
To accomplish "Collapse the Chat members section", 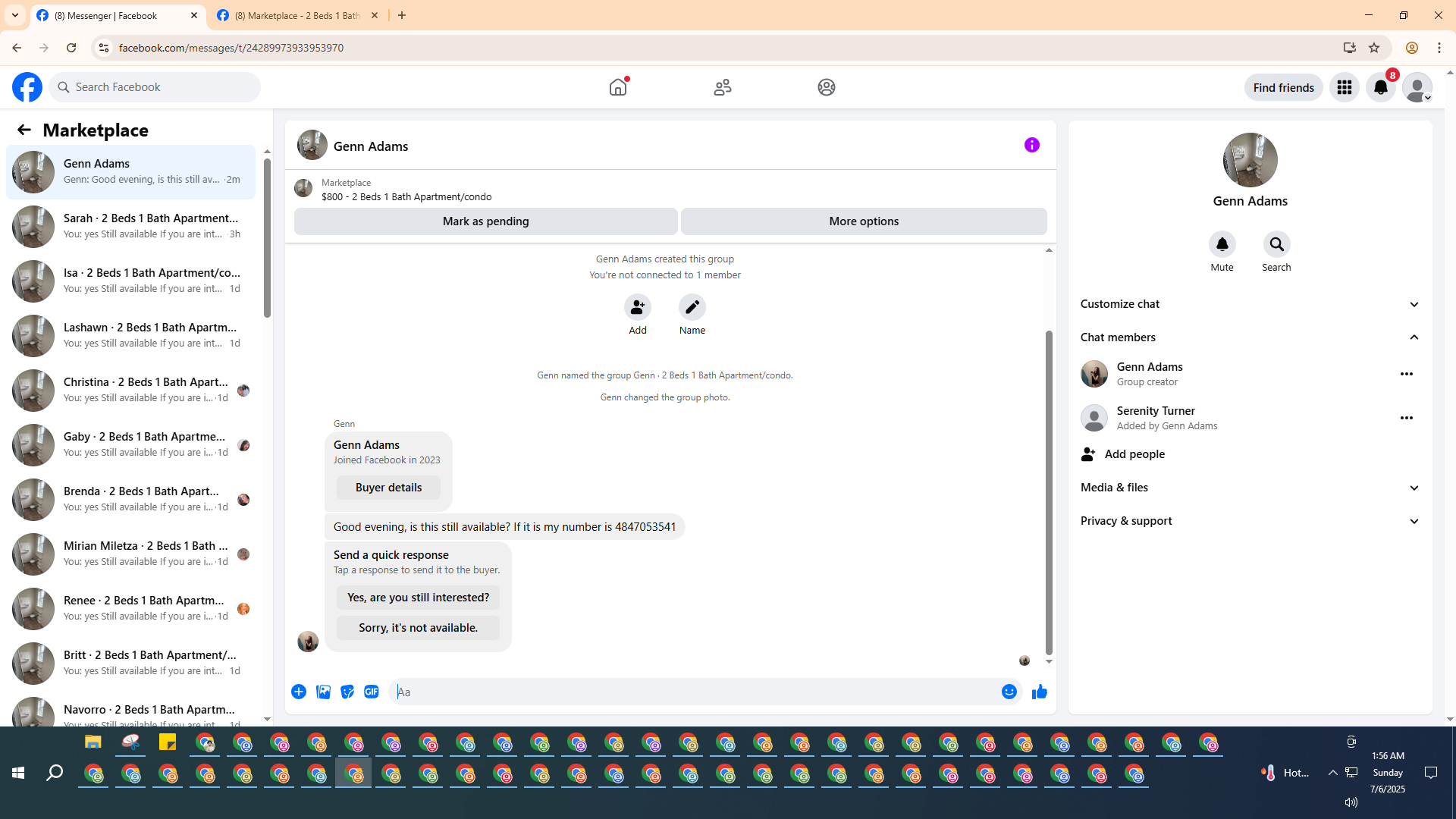I will point(1414,337).
